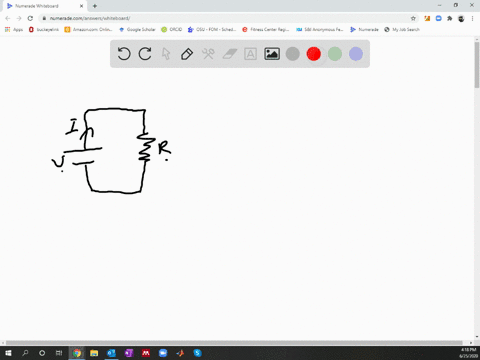Click the undo arrow in whiteboard toolbar
This screenshot has height=360, width=480.
pos(124,54)
